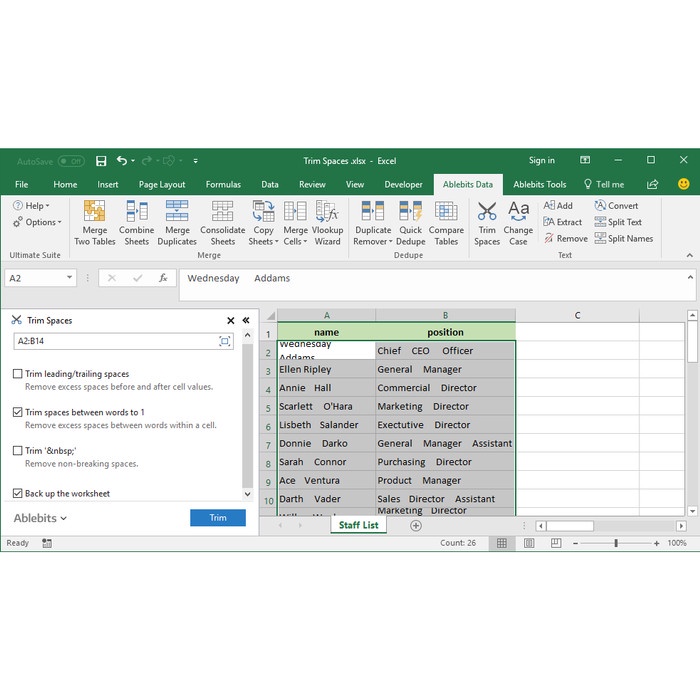
Task: Add a new sheet with plus icon
Action: (x=416, y=525)
